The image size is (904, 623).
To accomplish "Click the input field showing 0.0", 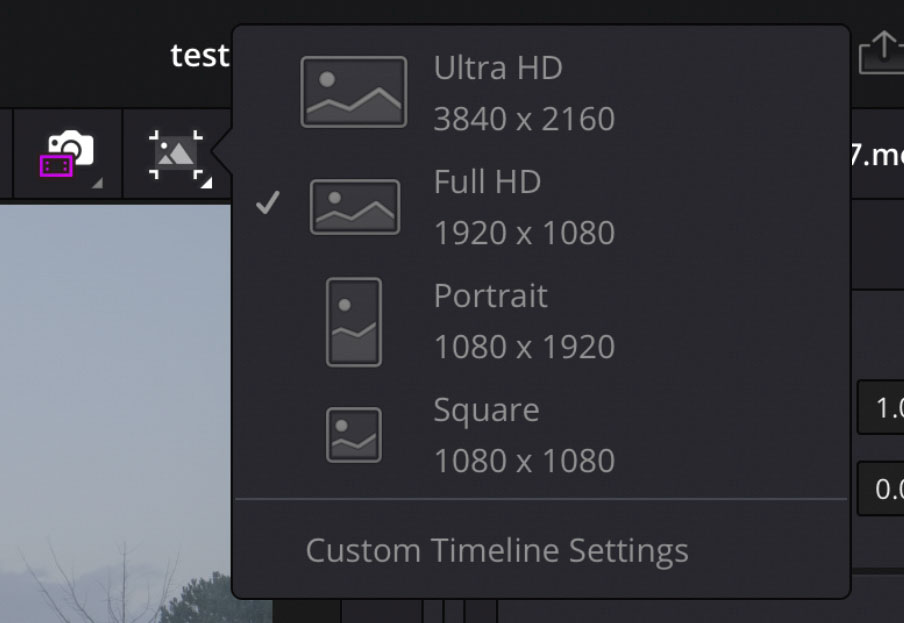I will [x=881, y=489].
